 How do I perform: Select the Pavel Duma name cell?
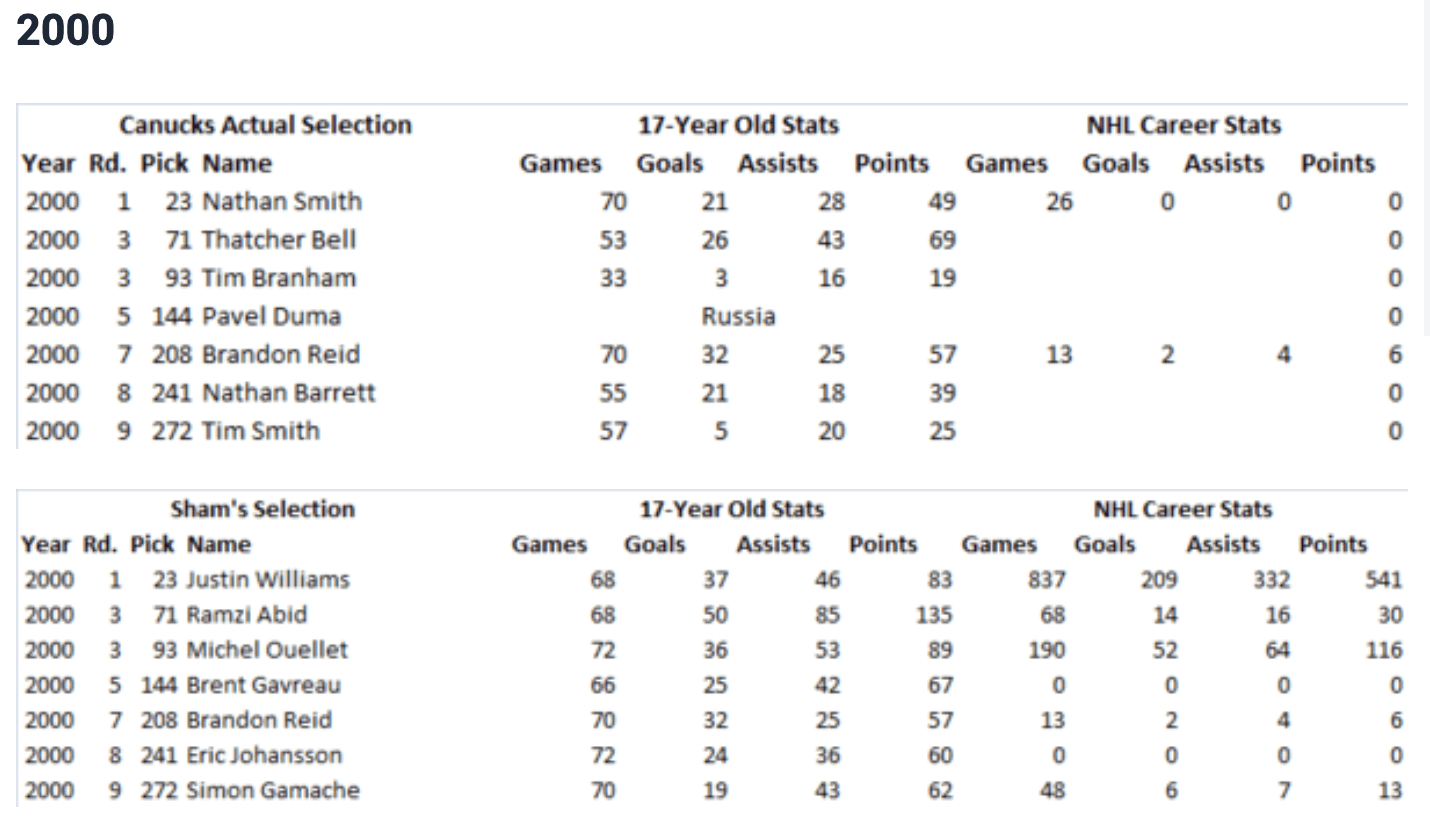tap(271, 316)
